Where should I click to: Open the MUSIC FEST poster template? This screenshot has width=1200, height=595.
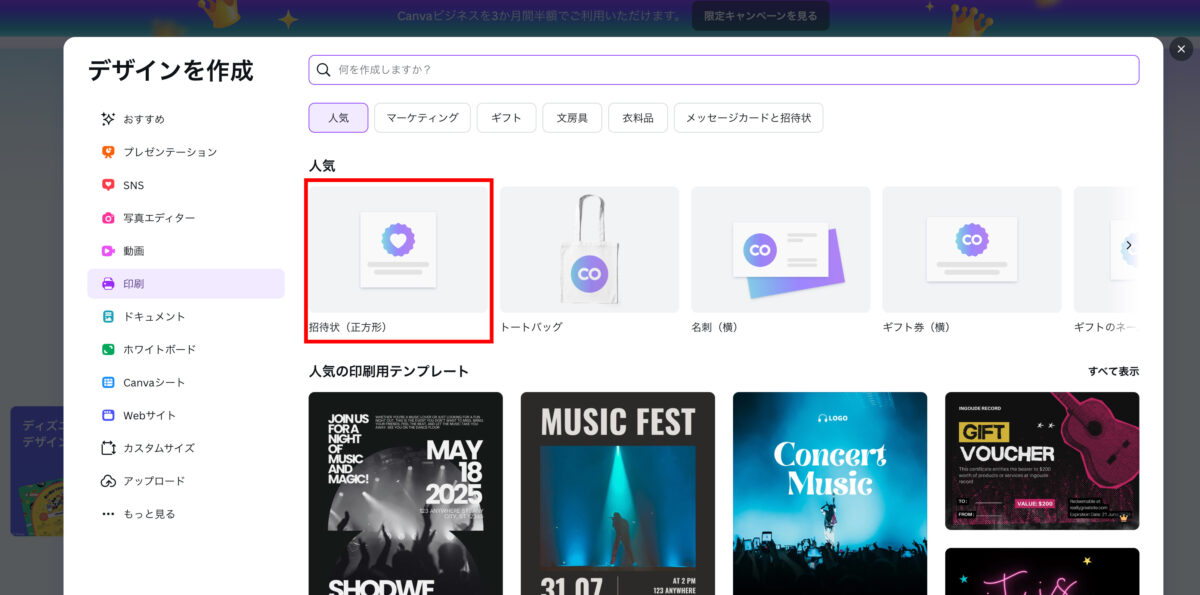coord(618,493)
